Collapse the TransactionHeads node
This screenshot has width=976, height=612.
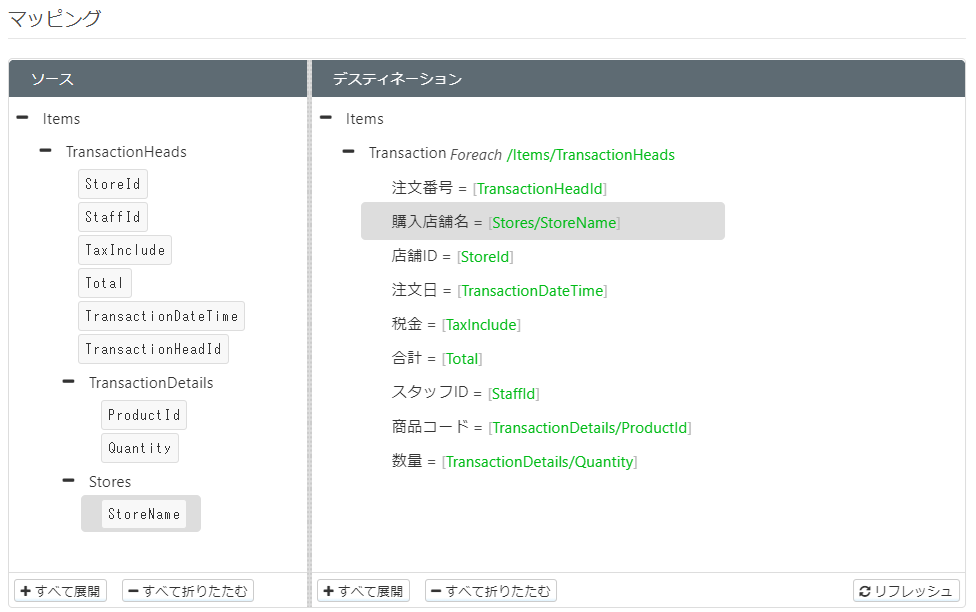pos(44,151)
